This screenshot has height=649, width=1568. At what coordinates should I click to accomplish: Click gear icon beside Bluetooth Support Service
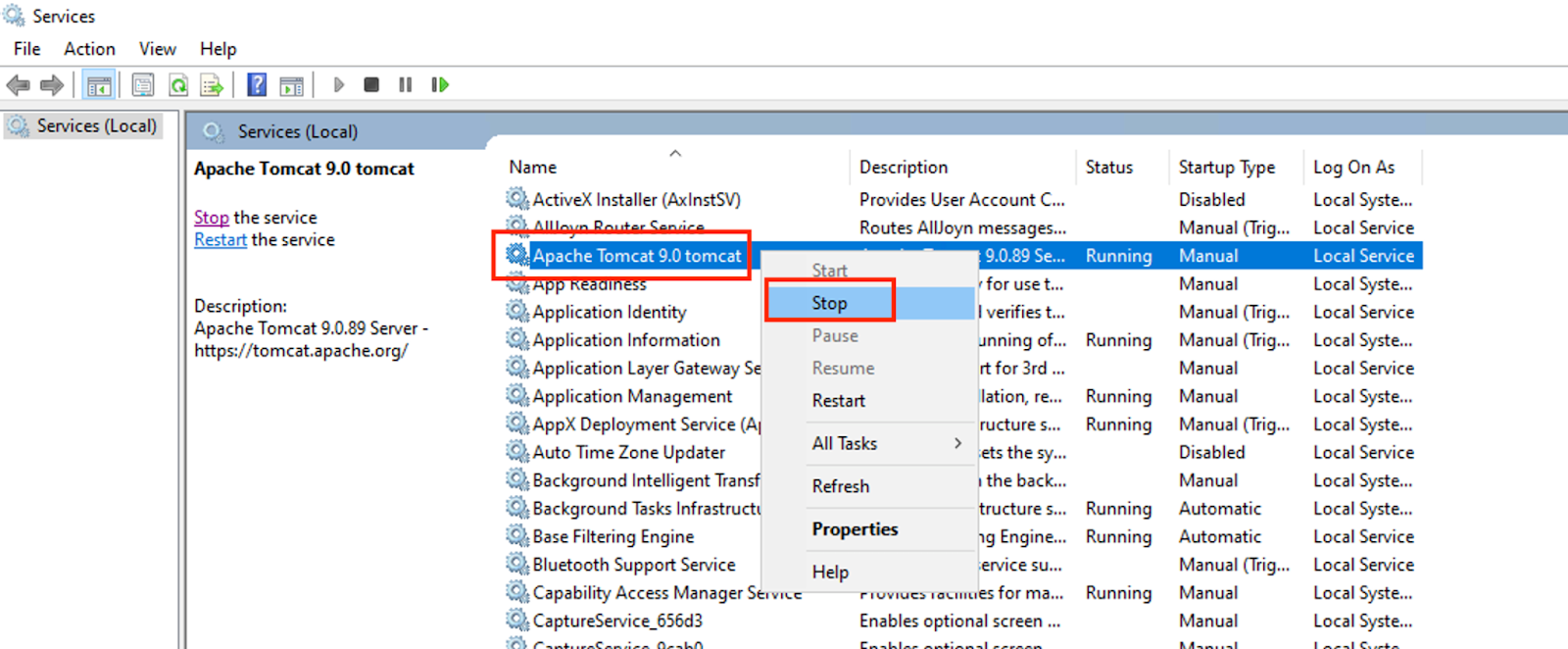pyautogui.click(x=517, y=565)
